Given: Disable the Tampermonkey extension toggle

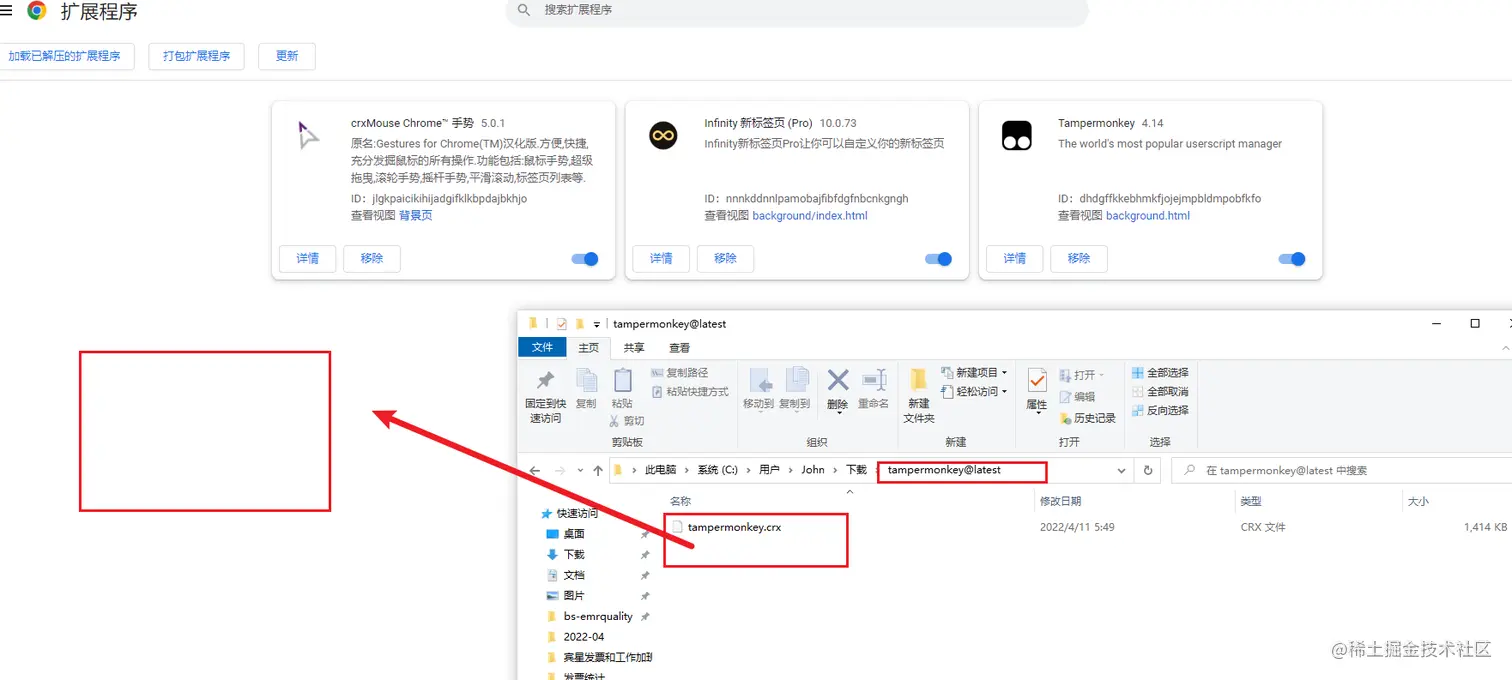Looking at the screenshot, I should tap(1292, 259).
